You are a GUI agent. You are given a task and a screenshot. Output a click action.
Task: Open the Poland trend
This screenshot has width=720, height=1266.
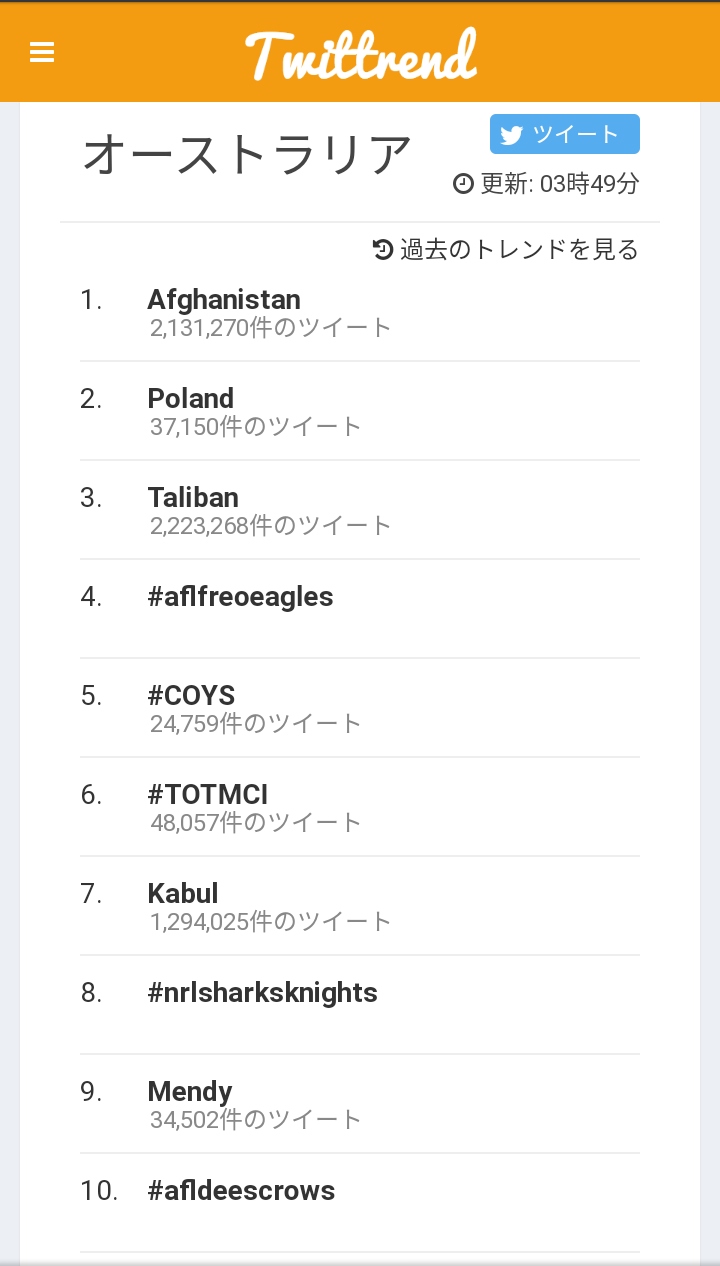tap(191, 398)
